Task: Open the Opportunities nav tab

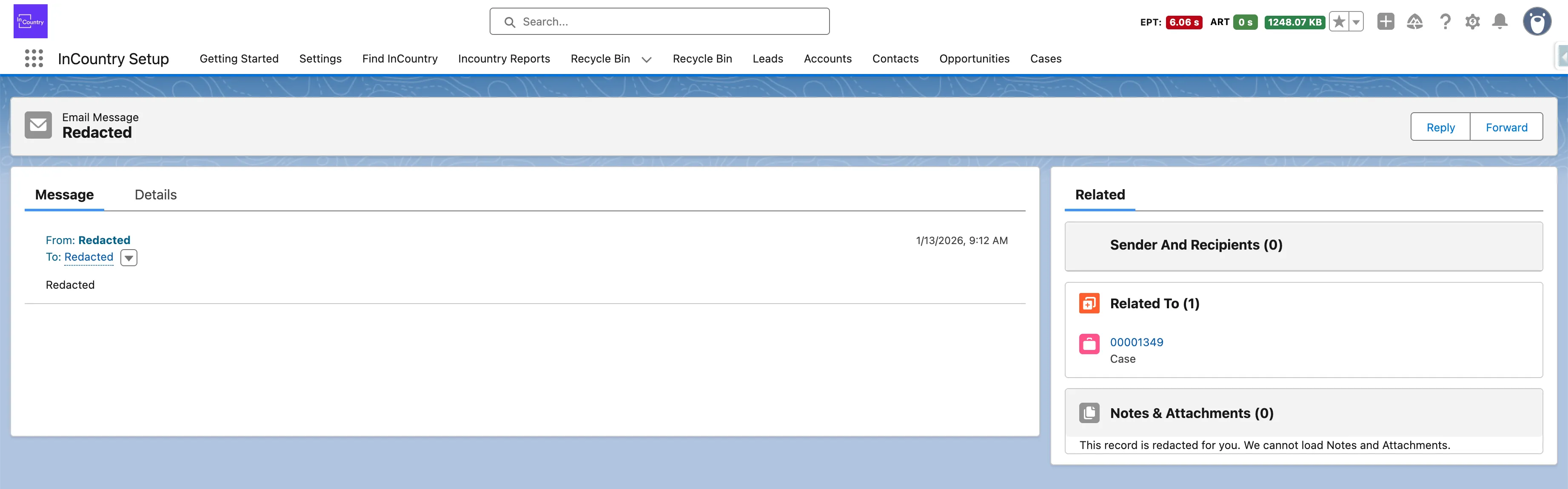Action: pos(974,58)
